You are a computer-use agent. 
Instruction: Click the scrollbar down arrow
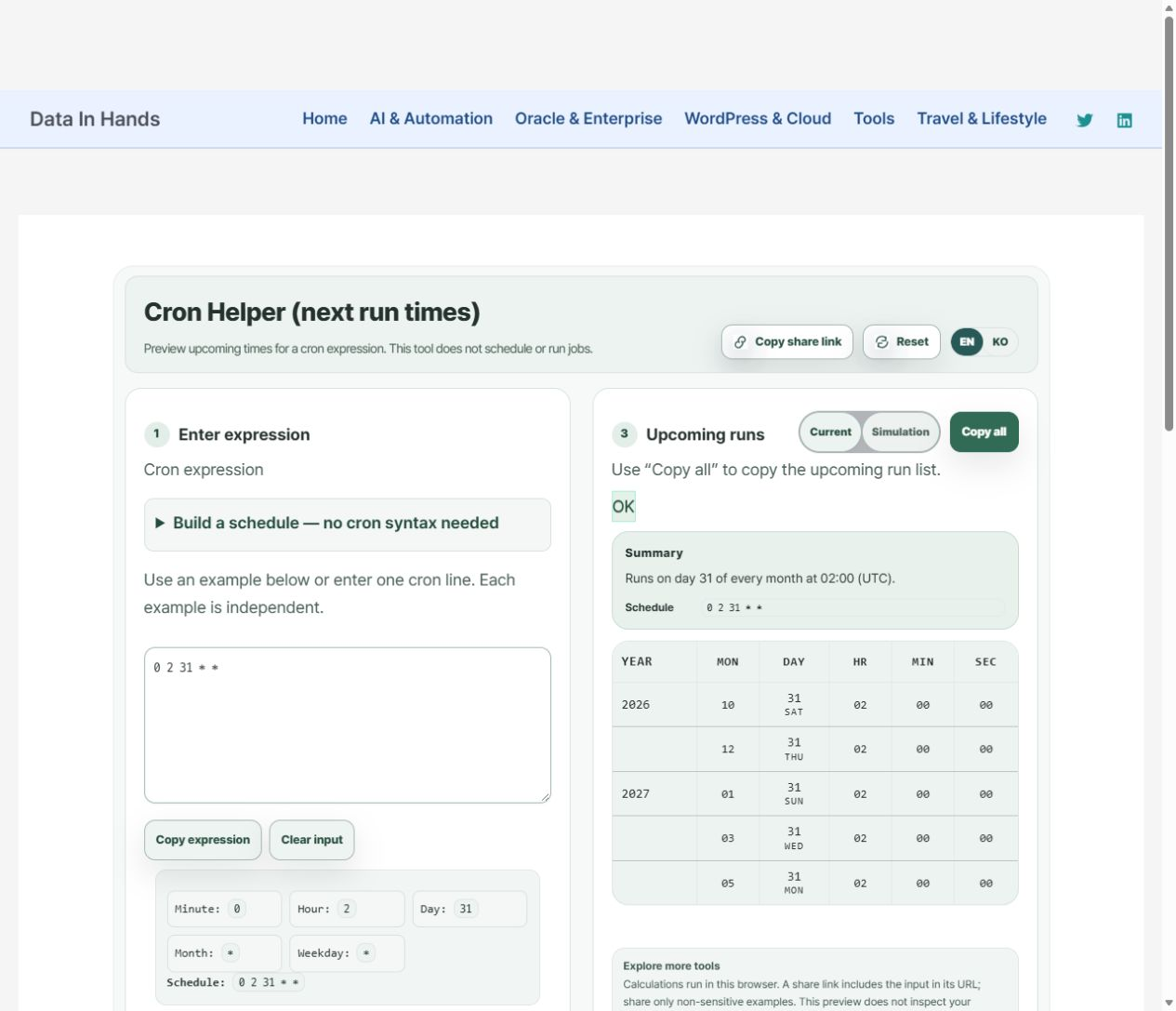click(1169, 1003)
